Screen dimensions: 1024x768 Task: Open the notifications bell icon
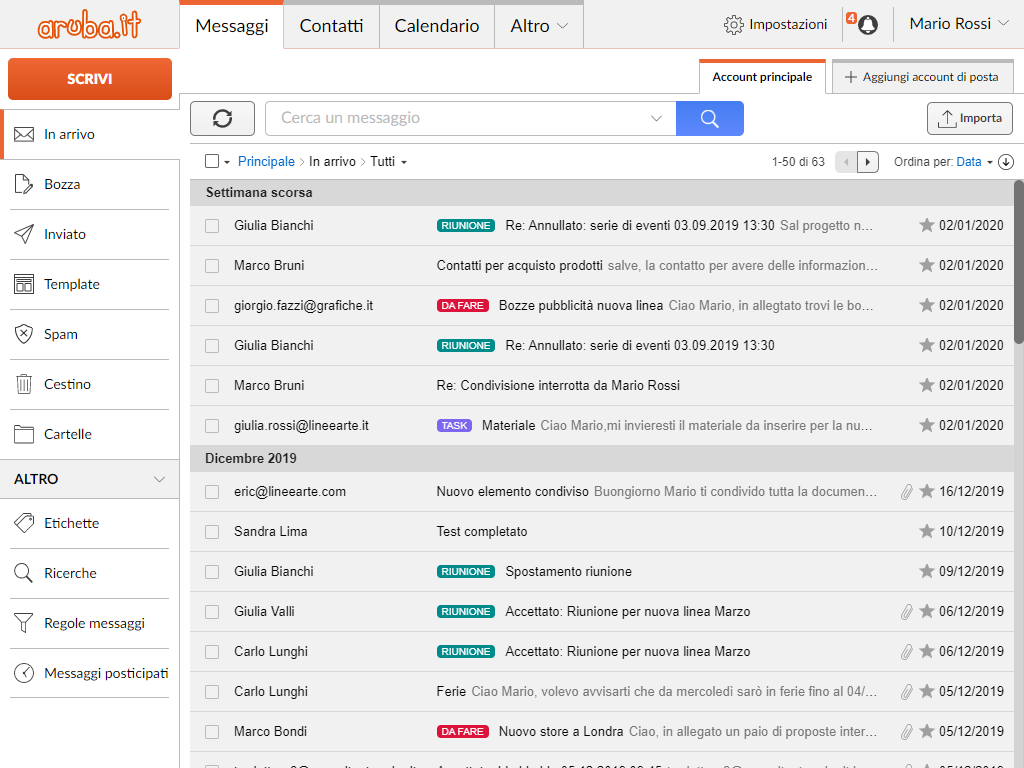(867, 25)
